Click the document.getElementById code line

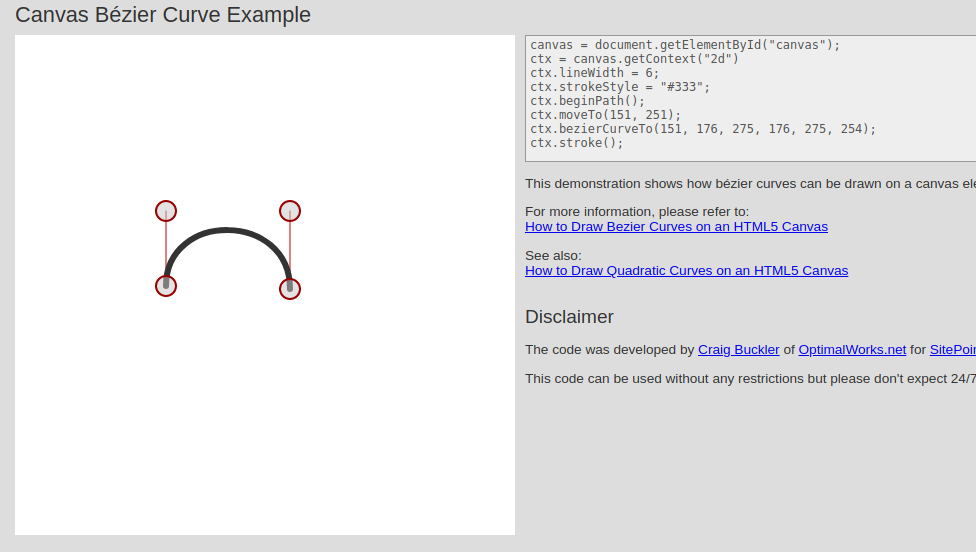pyautogui.click(x=685, y=45)
